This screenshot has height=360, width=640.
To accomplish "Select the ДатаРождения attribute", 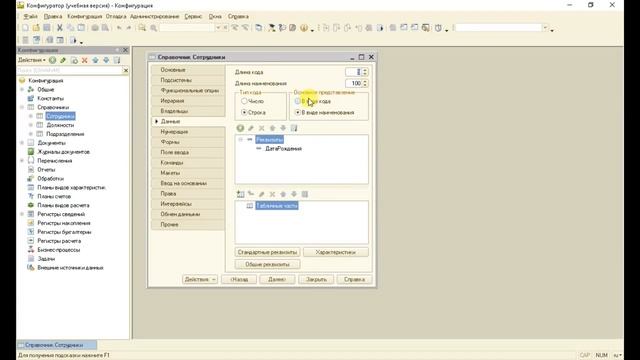I will coord(283,149).
